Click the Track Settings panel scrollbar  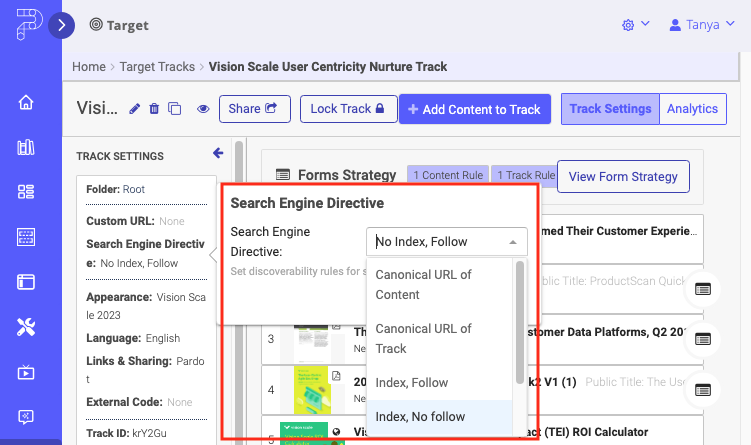click(239, 292)
